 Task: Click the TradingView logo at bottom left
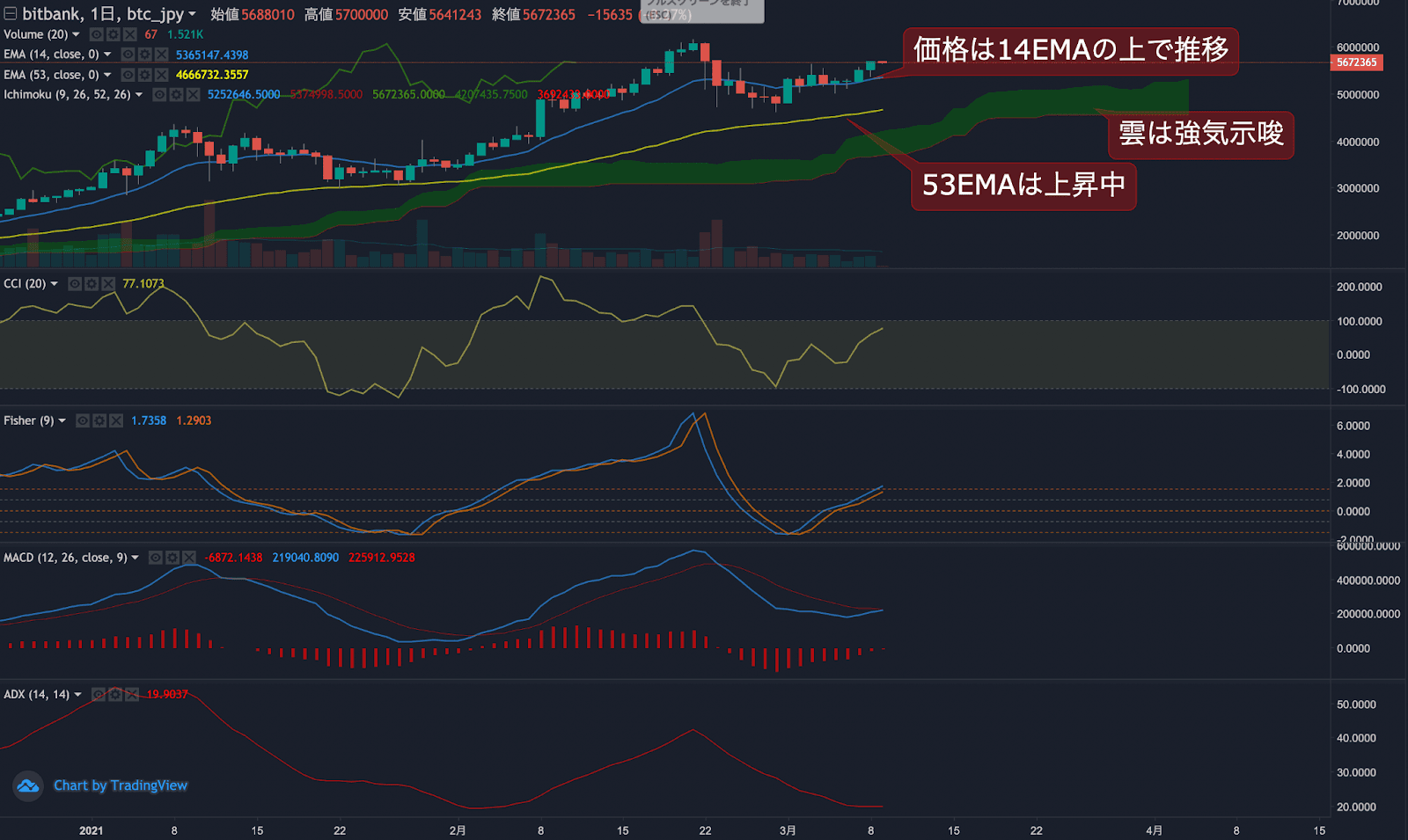pyautogui.click(x=28, y=785)
